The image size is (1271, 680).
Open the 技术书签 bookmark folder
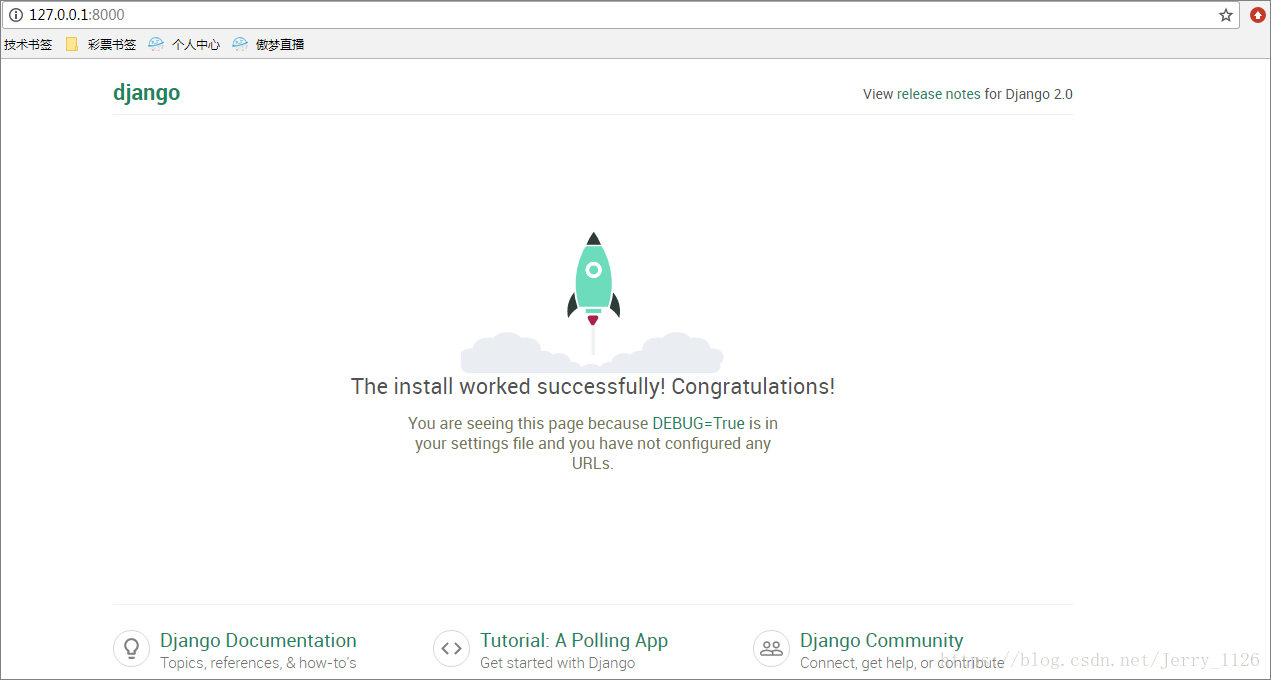pyautogui.click(x=28, y=44)
